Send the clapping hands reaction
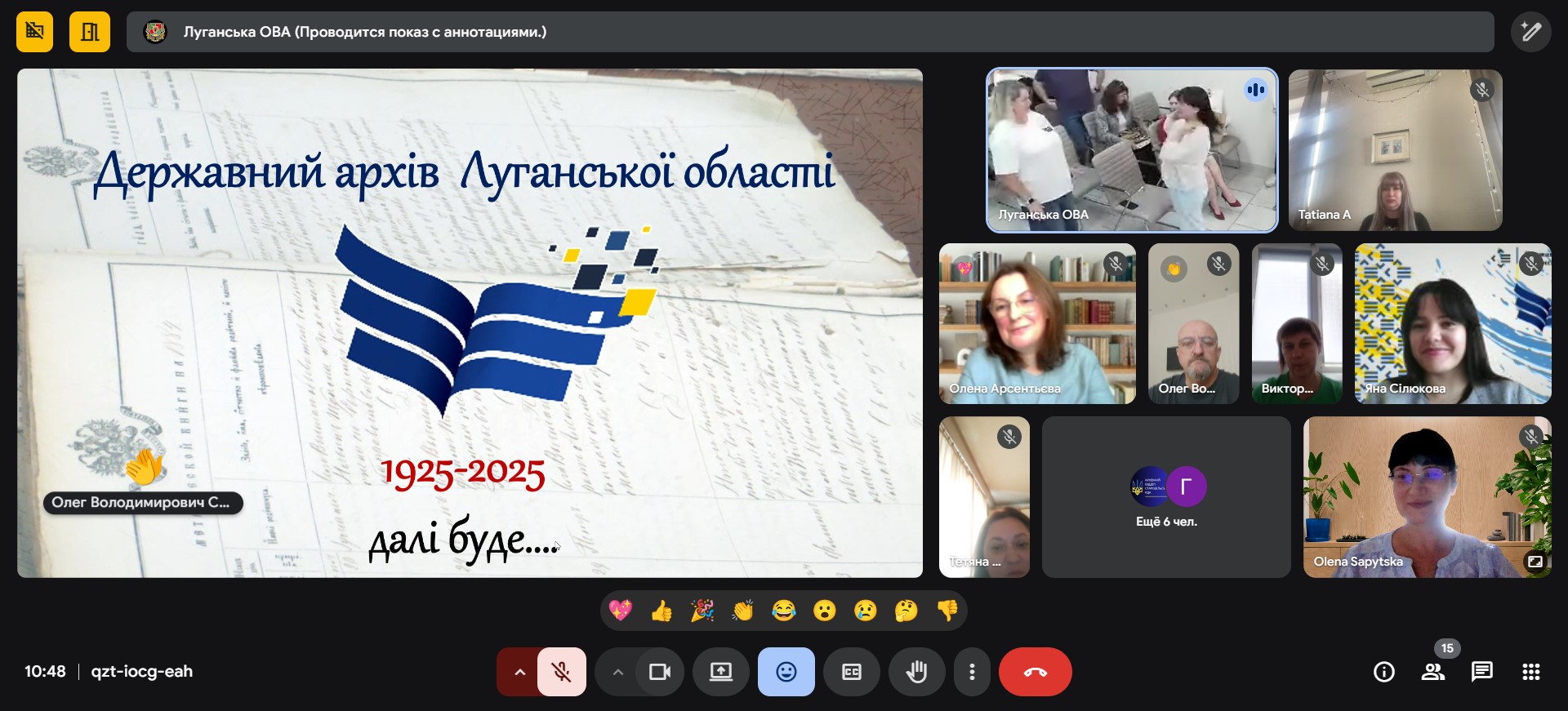 click(x=743, y=610)
